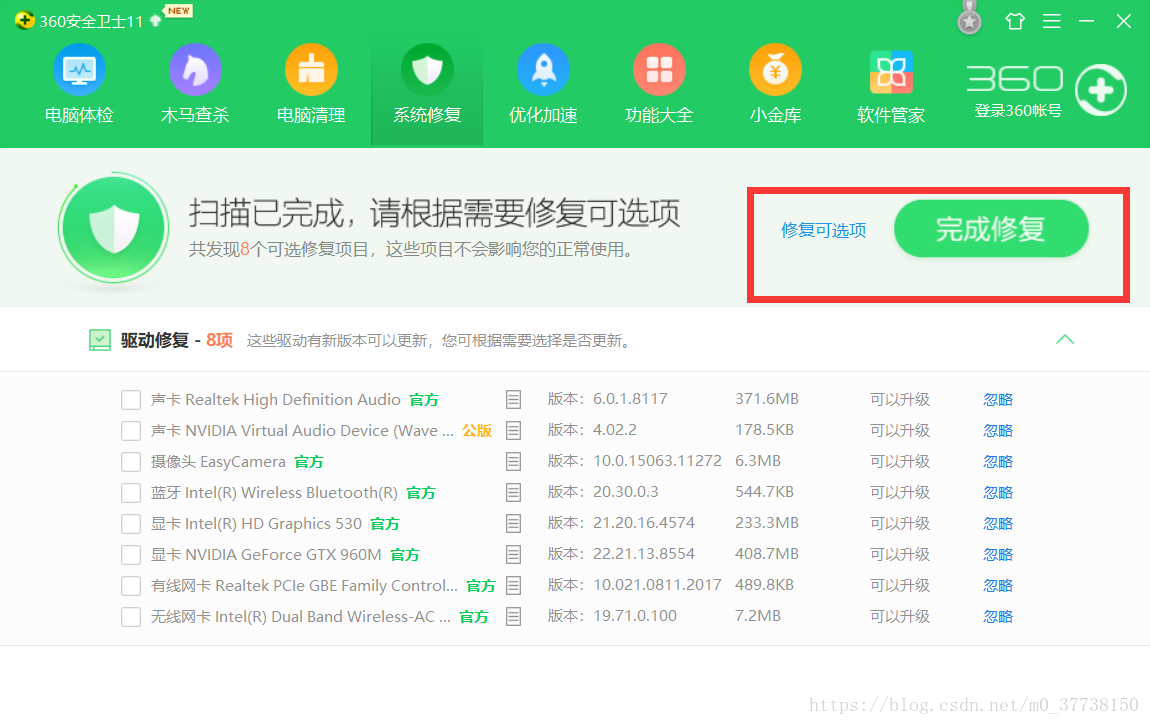Select version text 6.0.1.8117
Image resolution: width=1150 pixels, height=725 pixels.
[x=630, y=399]
